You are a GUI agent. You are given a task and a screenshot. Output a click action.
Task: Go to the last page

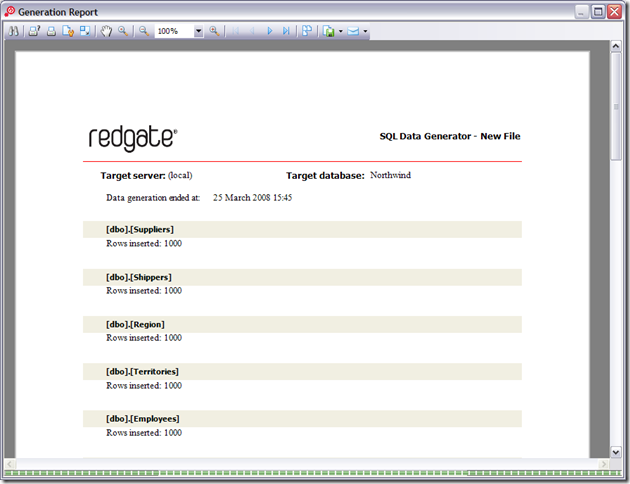coord(286,31)
